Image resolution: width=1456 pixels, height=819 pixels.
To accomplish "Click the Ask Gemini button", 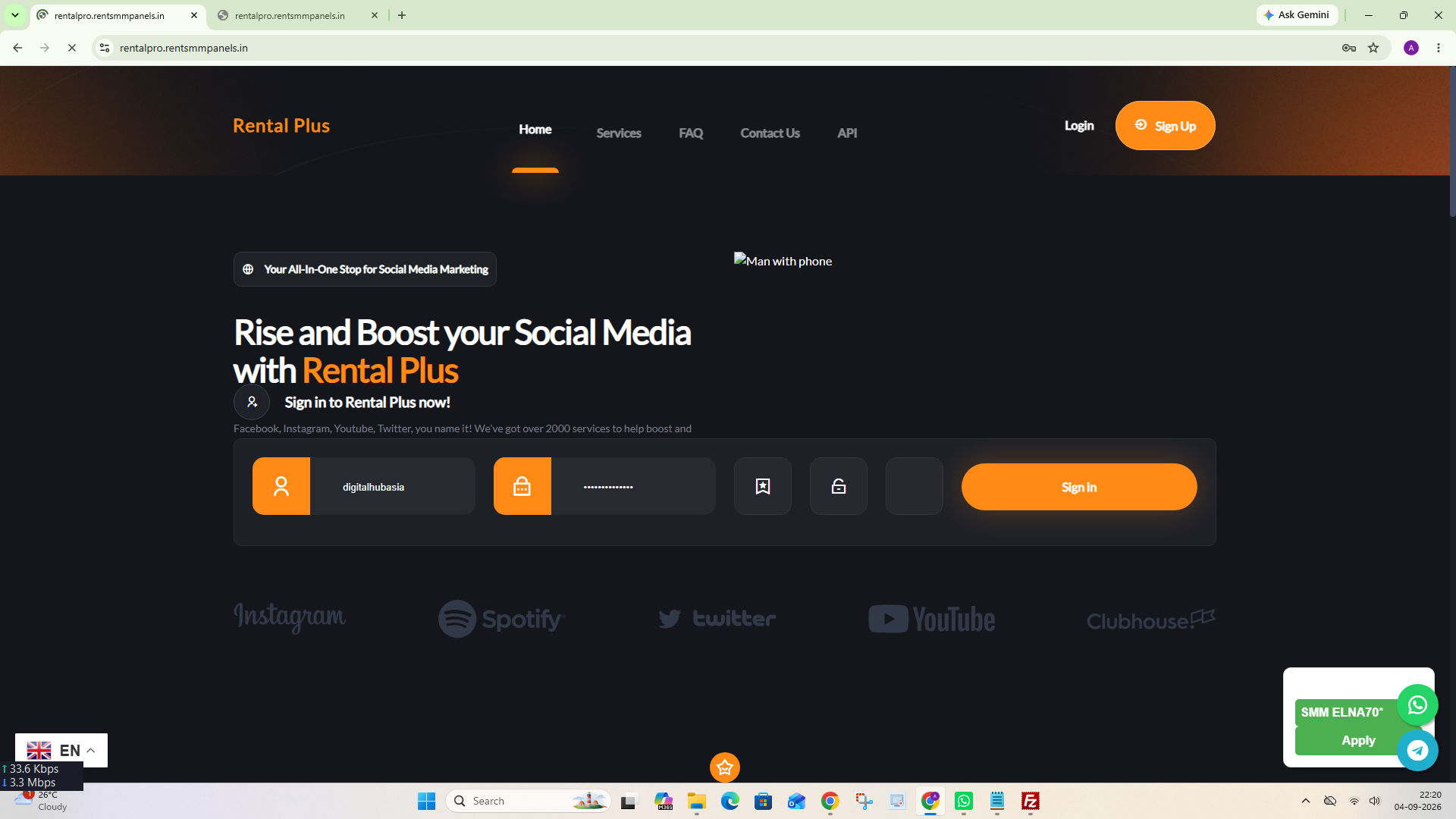I will coord(1297,15).
